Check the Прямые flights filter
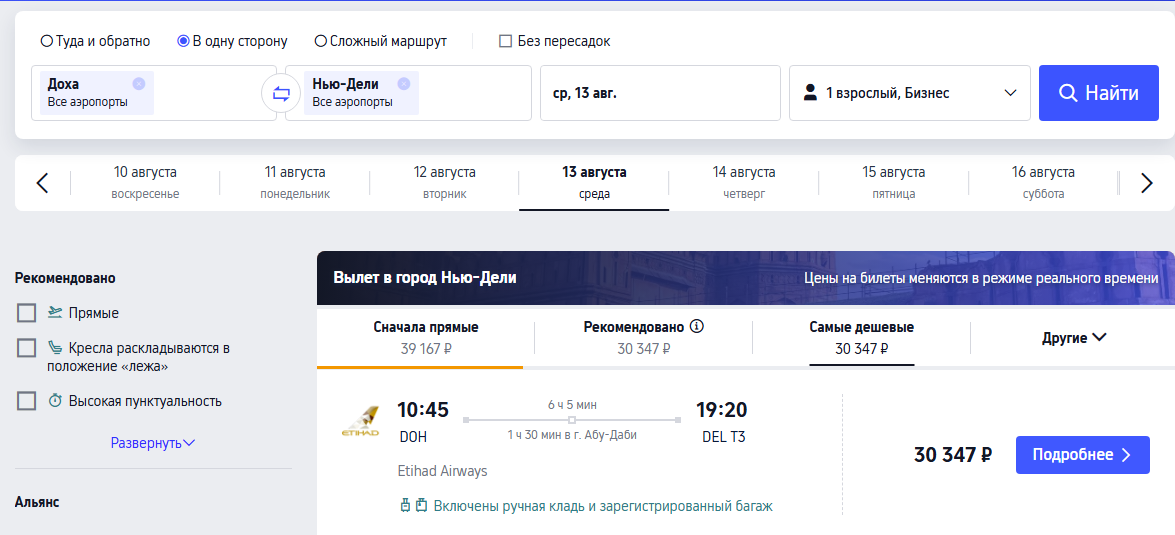 coord(27,313)
